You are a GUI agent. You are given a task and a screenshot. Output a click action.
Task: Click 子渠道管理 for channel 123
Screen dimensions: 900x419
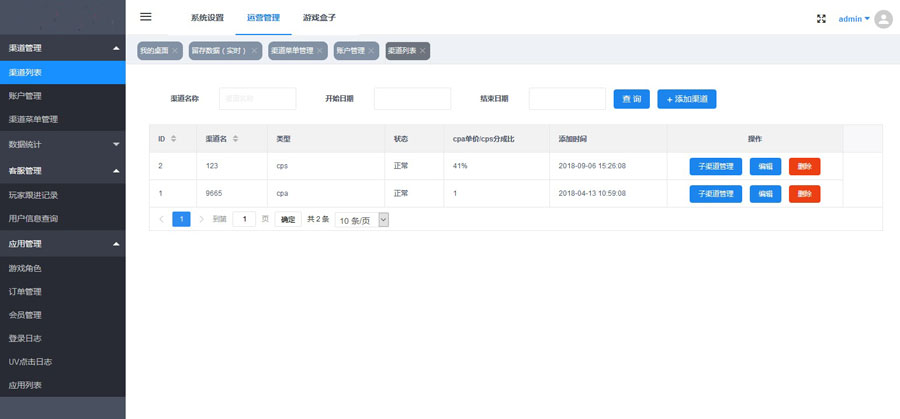click(715, 166)
